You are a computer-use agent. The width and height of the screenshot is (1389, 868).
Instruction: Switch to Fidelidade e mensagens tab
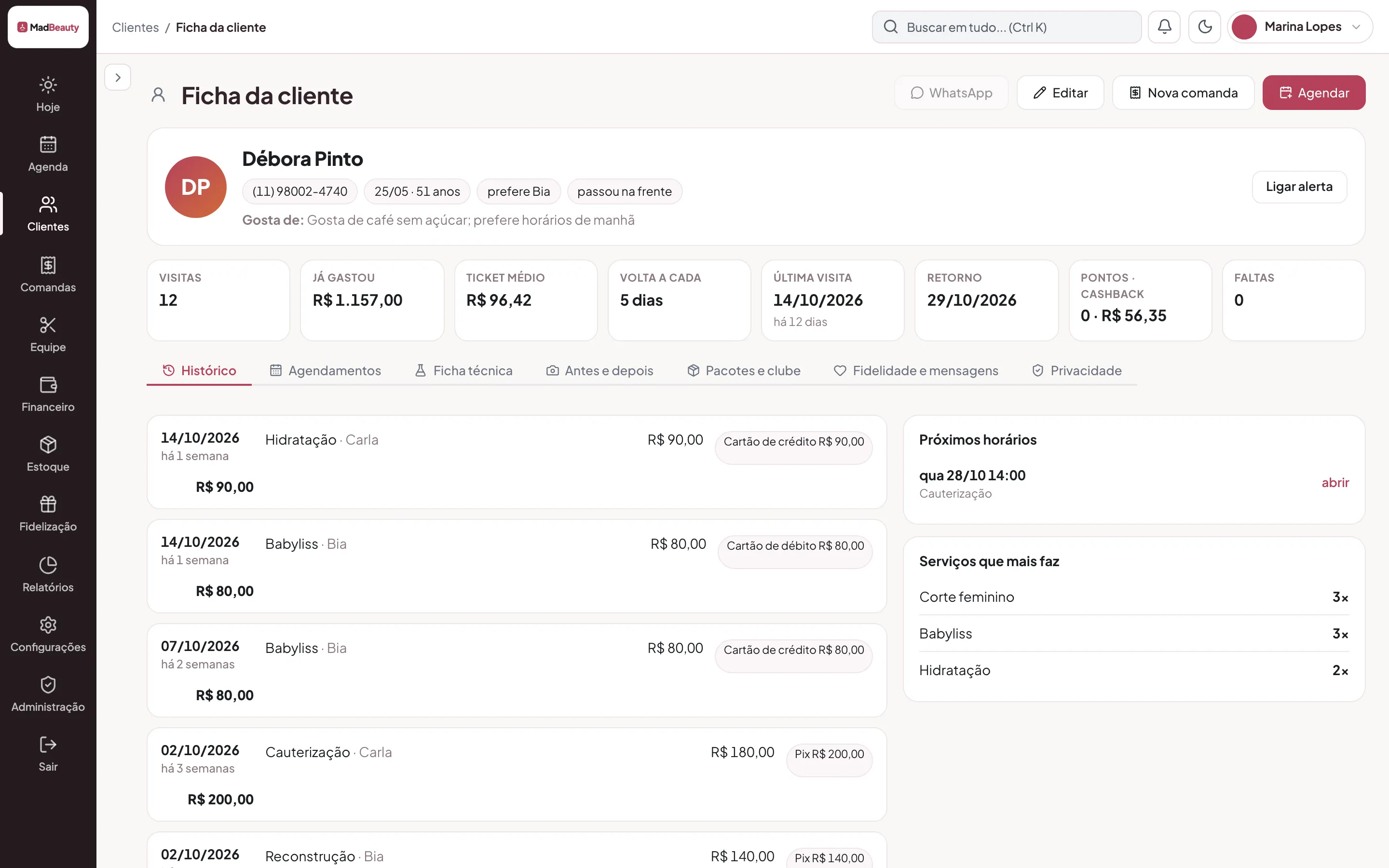[916, 371]
